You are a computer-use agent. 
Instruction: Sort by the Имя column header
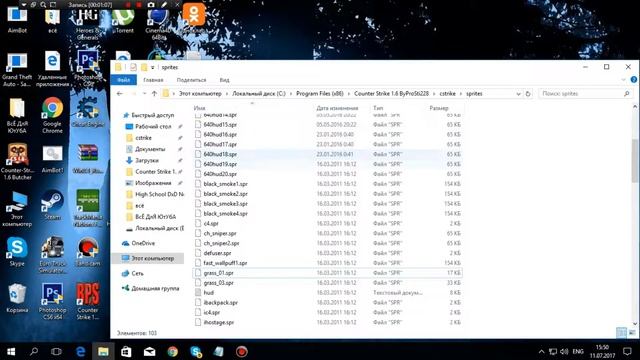click(199, 108)
